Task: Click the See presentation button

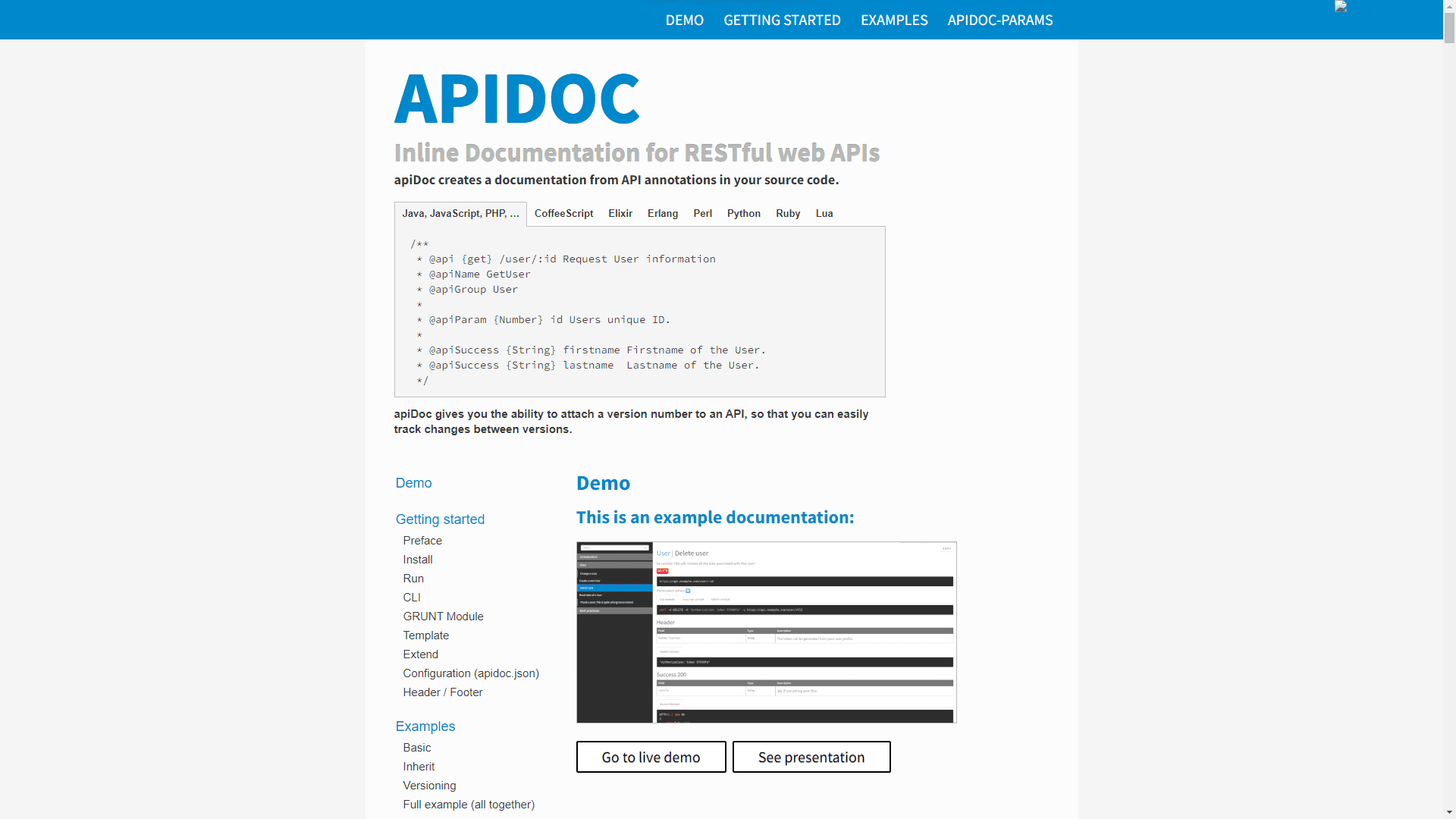Action: pyautogui.click(x=811, y=757)
